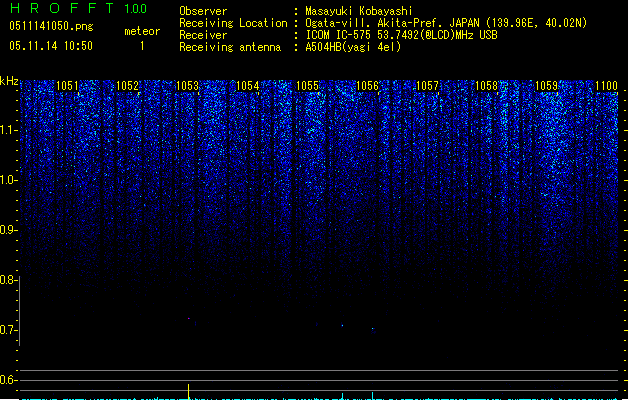Click the meteor count label
The image size is (629, 400).
coord(142,31)
